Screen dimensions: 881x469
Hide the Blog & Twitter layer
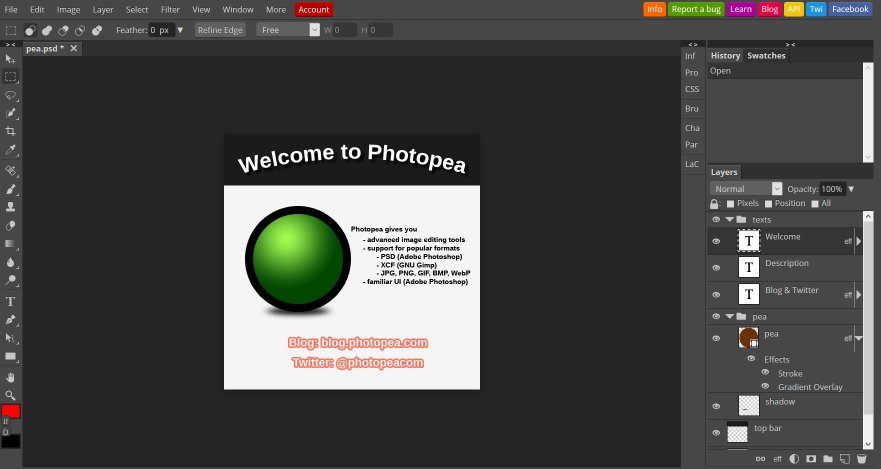click(x=716, y=295)
